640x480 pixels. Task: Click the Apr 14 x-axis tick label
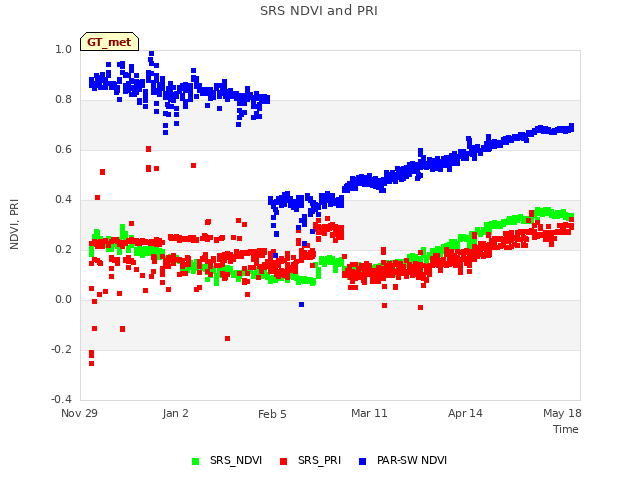coord(465,413)
